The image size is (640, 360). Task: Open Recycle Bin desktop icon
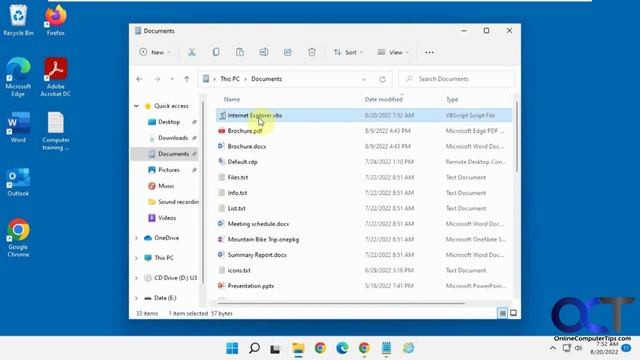click(18, 20)
